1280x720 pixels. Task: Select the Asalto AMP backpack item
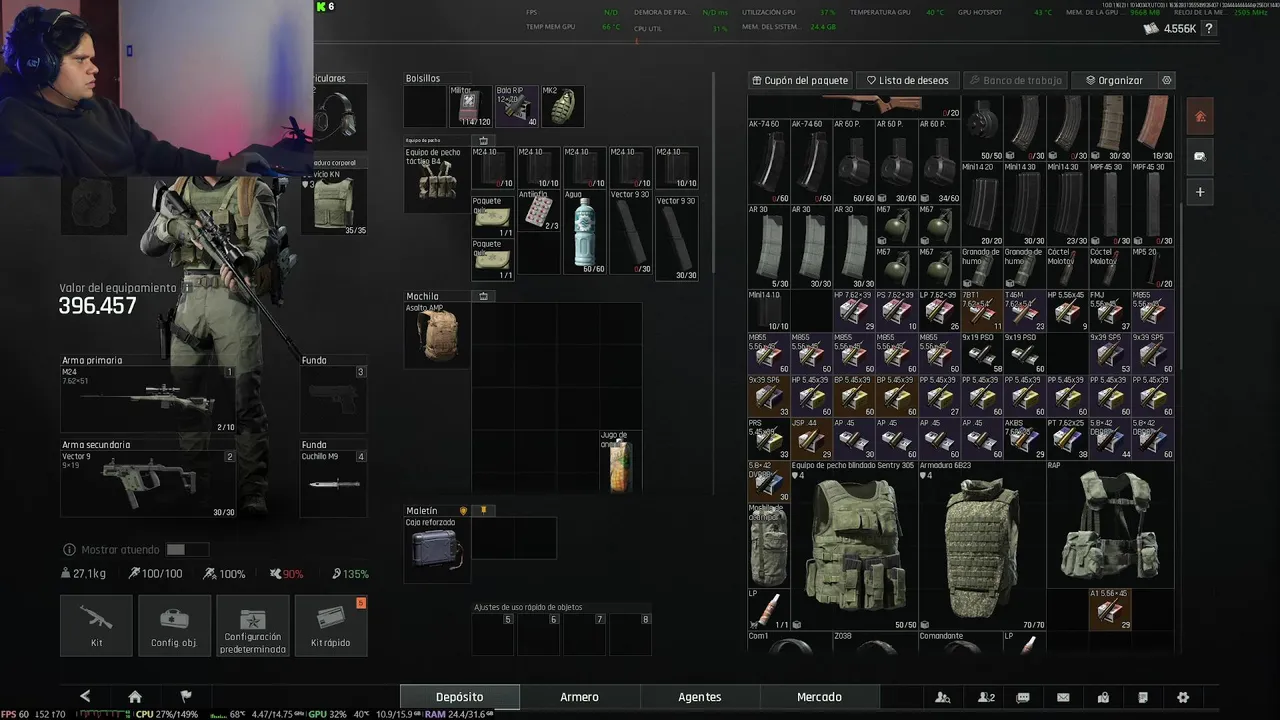(x=436, y=335)
